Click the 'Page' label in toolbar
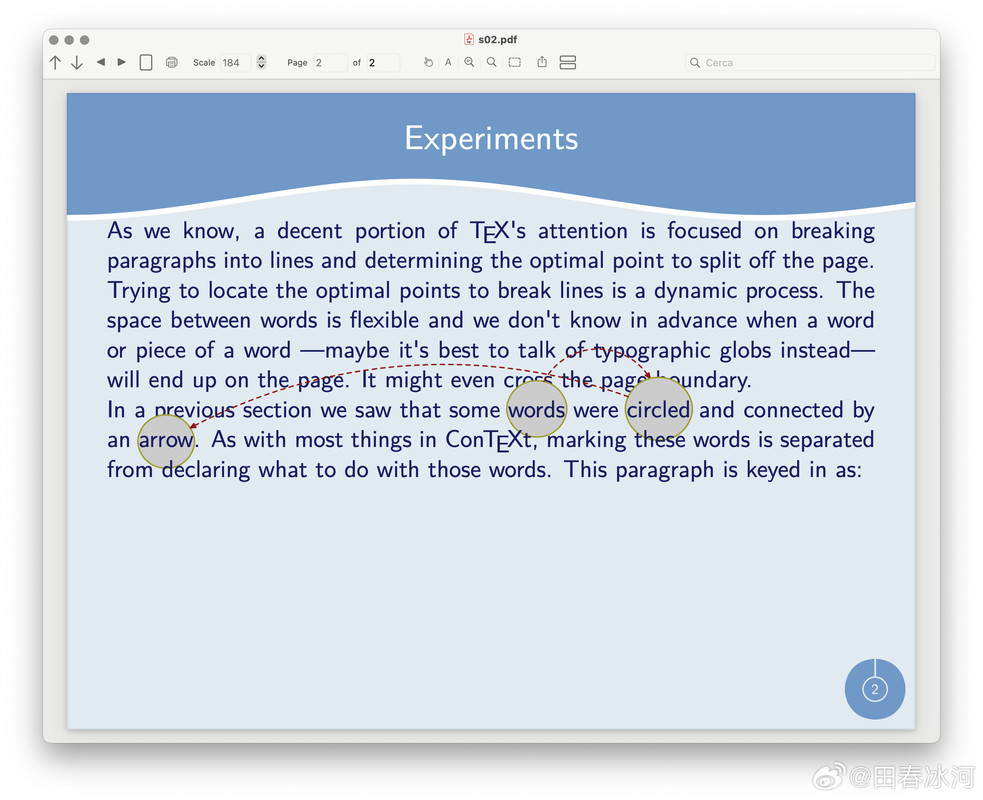Image resolution: width=983 pixels, height=800 pixels. (297, 63)
